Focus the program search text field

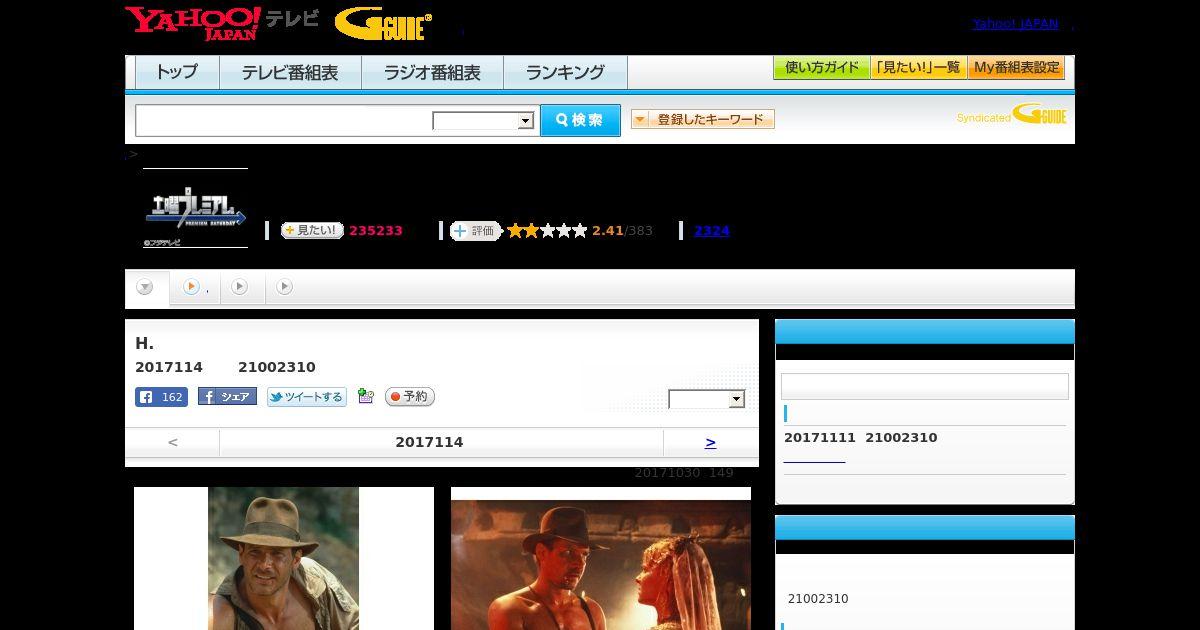click(x=284, y=120)
